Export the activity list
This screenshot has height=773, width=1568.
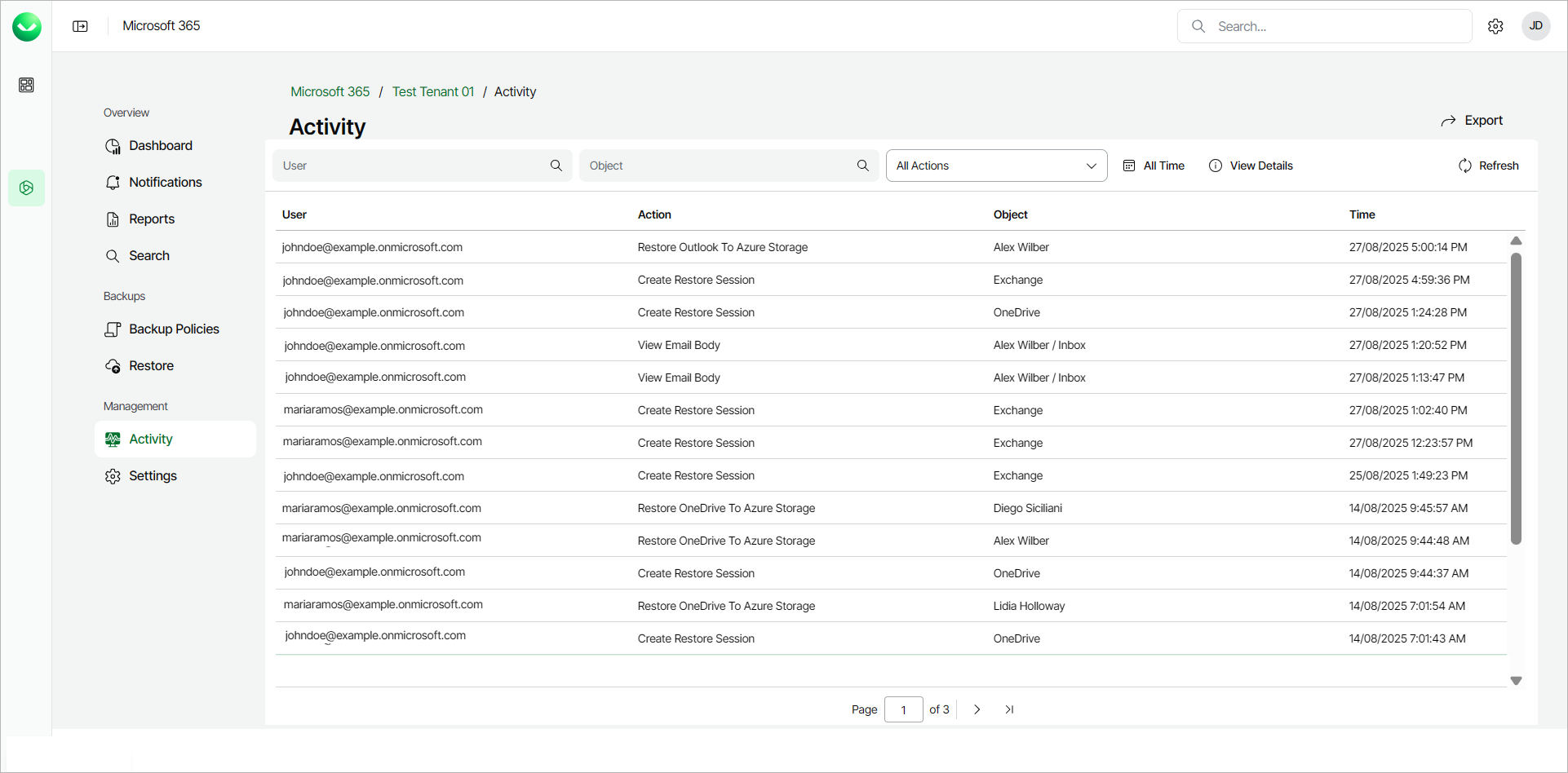coord(1472,121)
